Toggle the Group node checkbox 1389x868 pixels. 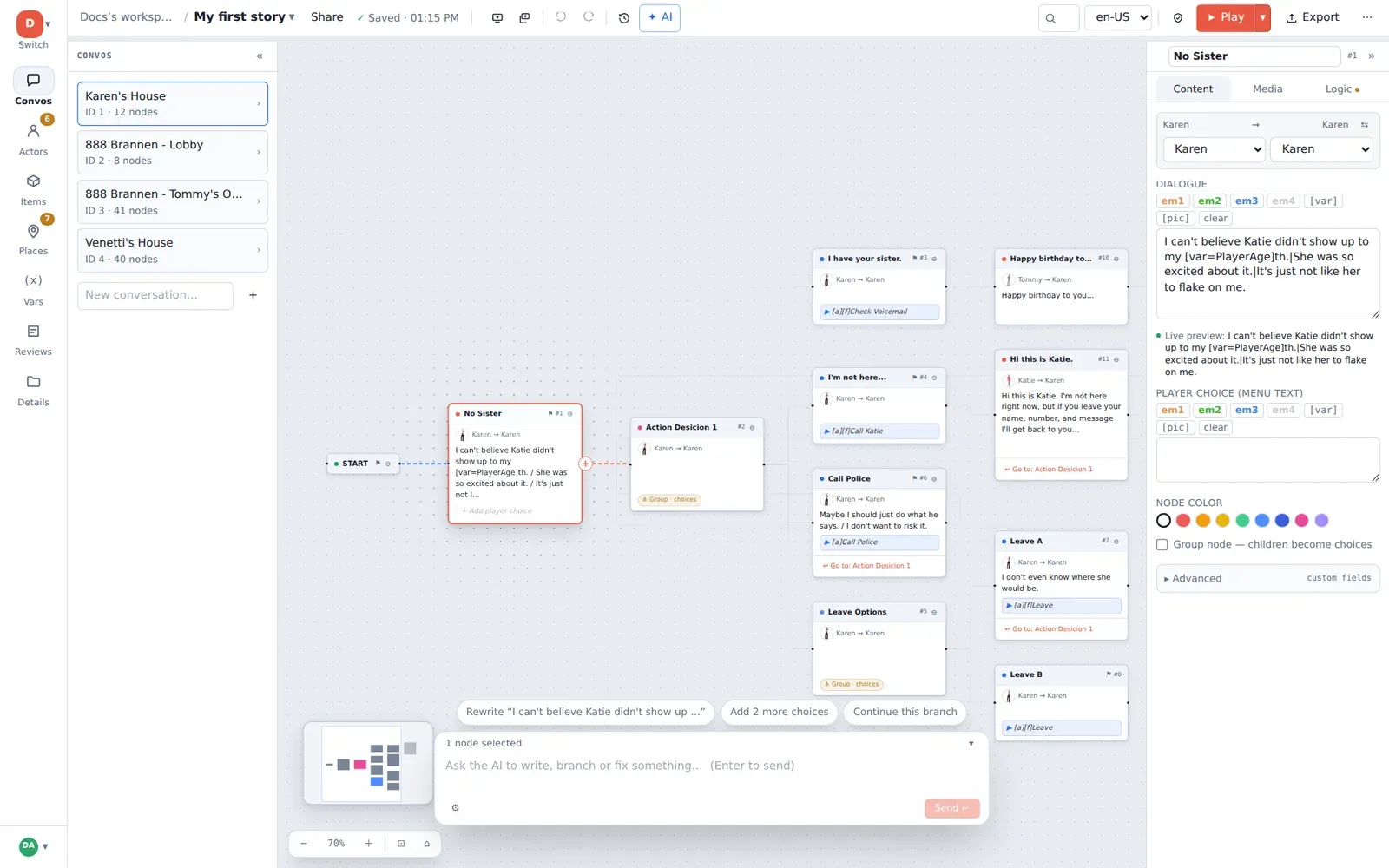click(x=1162, y=545)
